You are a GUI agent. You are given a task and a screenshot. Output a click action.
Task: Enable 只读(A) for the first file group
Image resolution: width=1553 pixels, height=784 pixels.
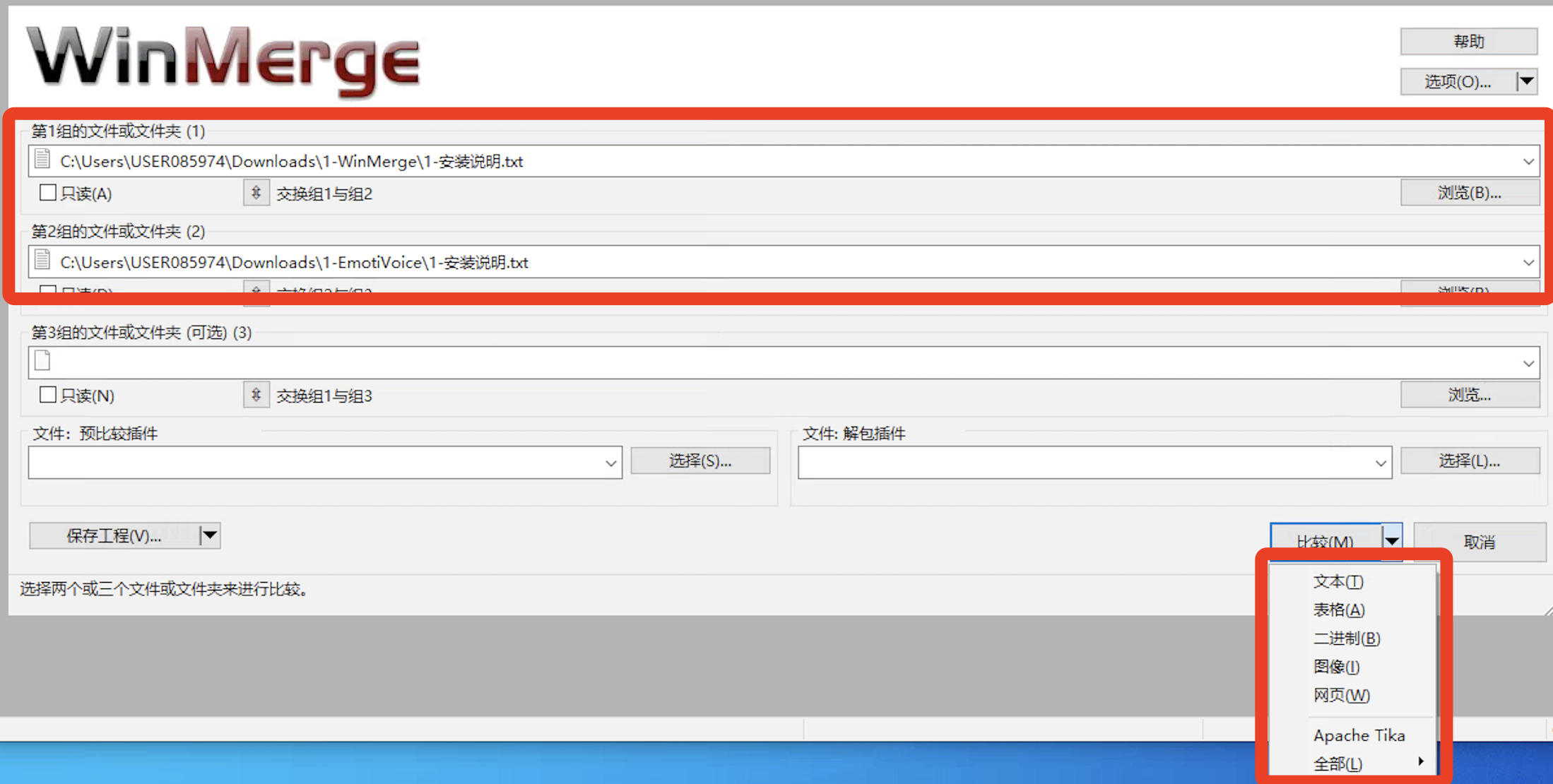point(47,191)
